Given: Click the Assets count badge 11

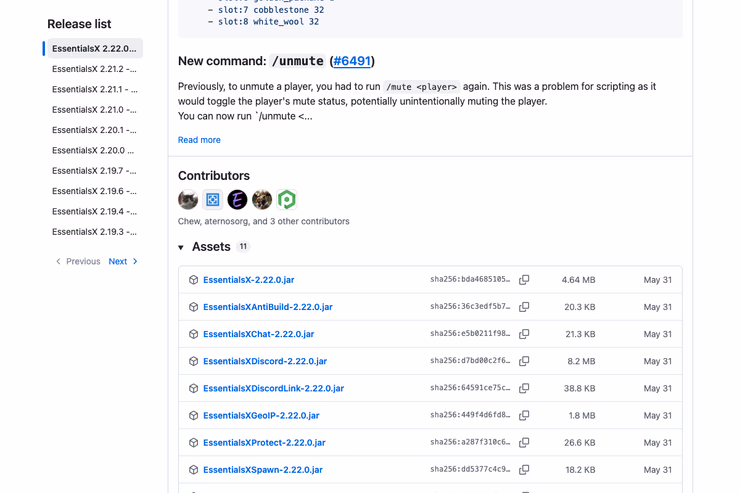Looking at the screenshot, I should click(x=243, y=246).
